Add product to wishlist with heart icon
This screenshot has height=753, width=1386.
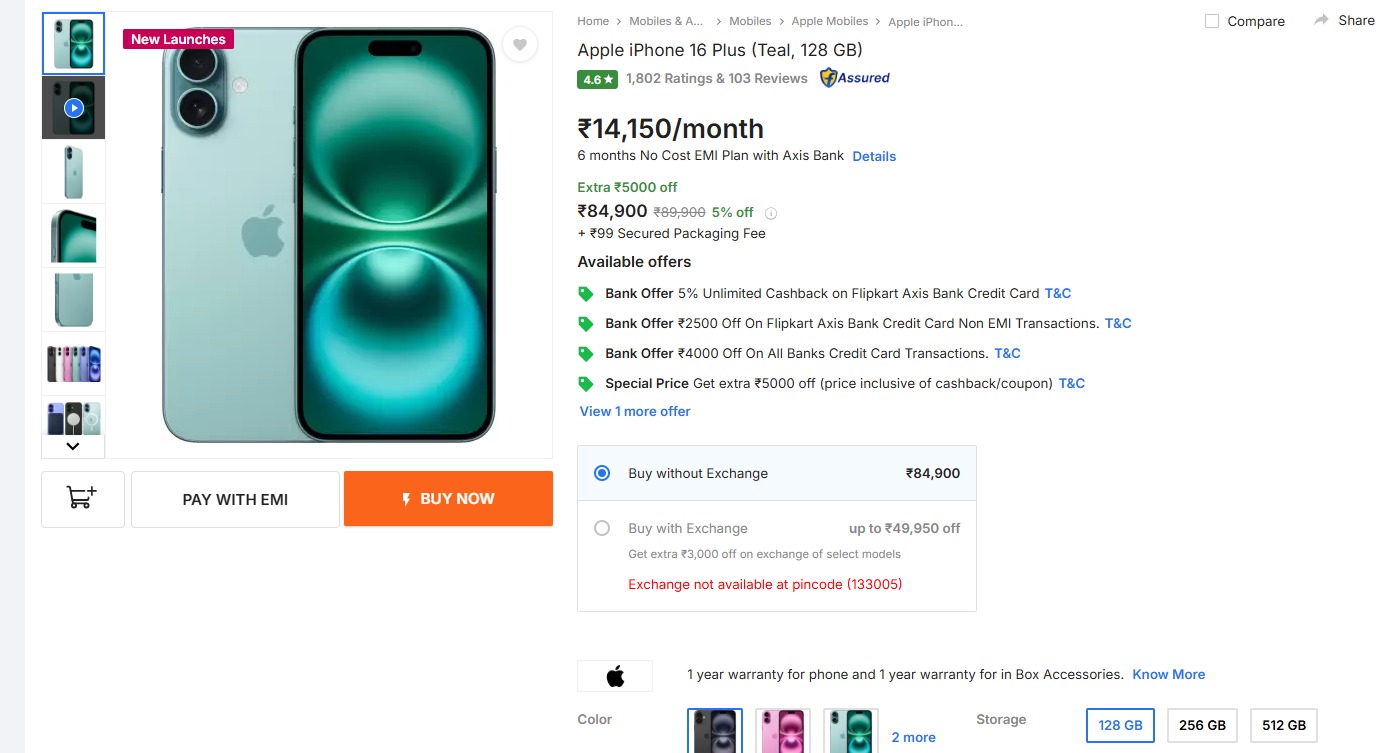click(520, 44)
